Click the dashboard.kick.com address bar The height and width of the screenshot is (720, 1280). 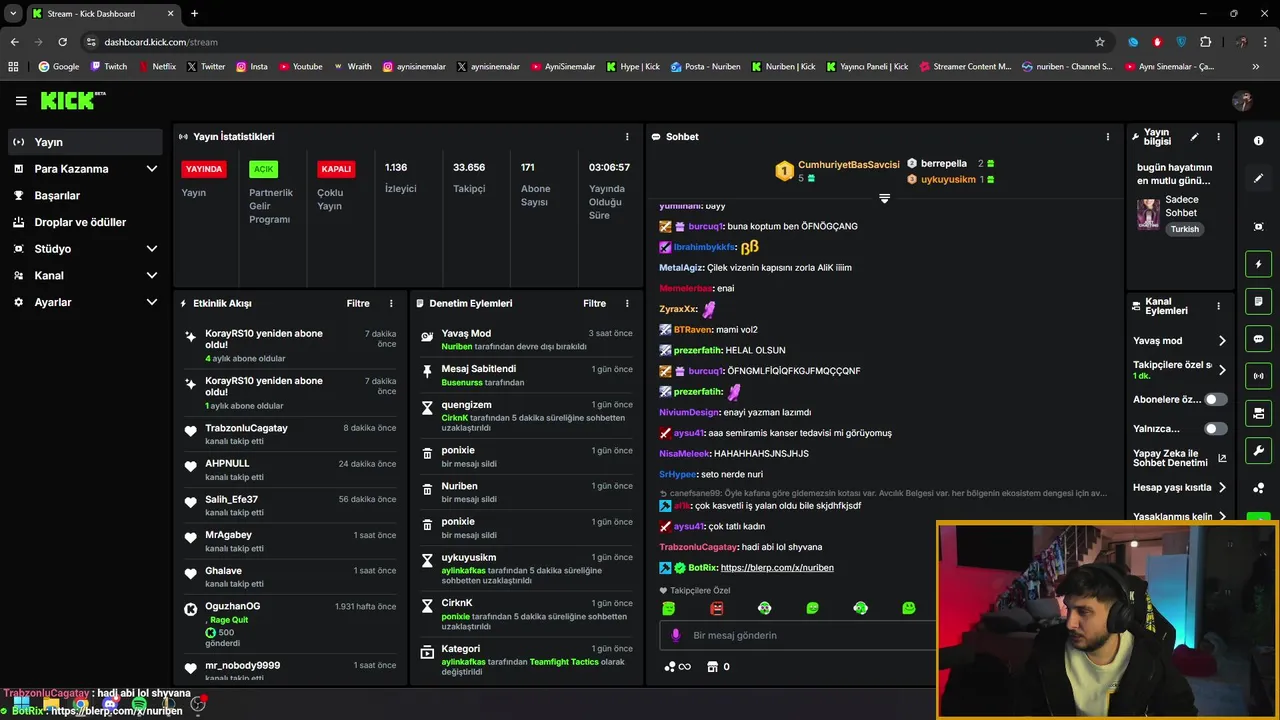[590, 42]
